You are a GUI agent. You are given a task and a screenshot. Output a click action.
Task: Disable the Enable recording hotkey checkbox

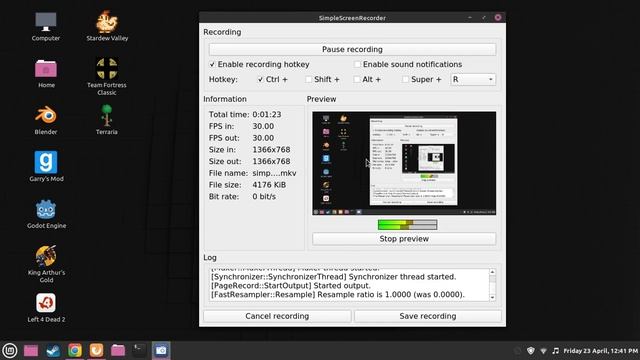point(212,64)
